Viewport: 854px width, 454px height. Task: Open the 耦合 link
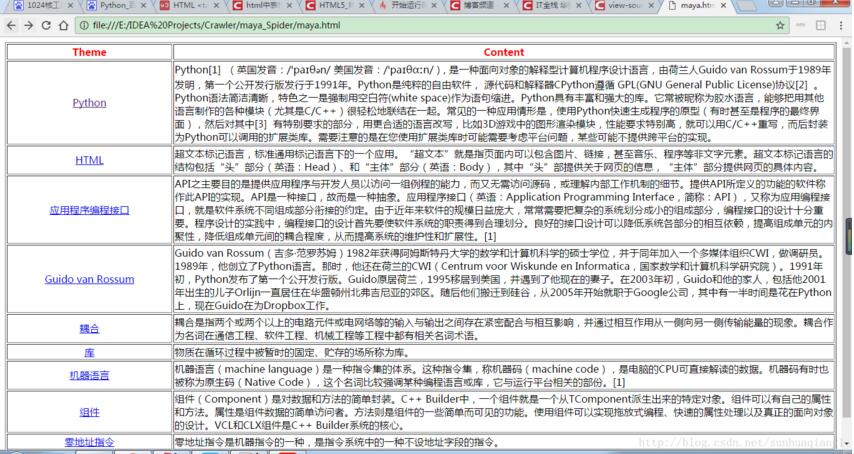tap(89, 329)
